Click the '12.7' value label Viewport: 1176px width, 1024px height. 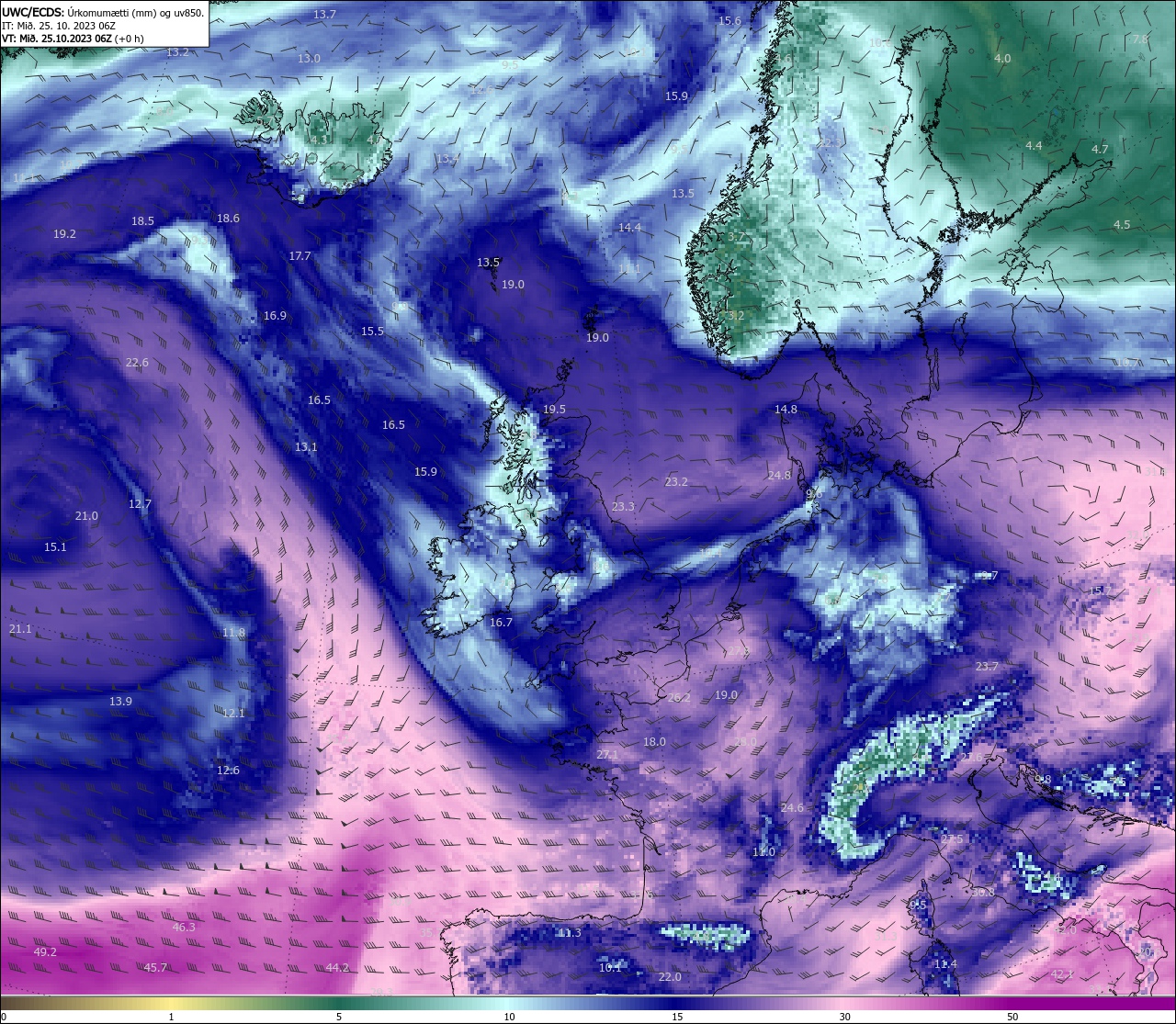140,504
